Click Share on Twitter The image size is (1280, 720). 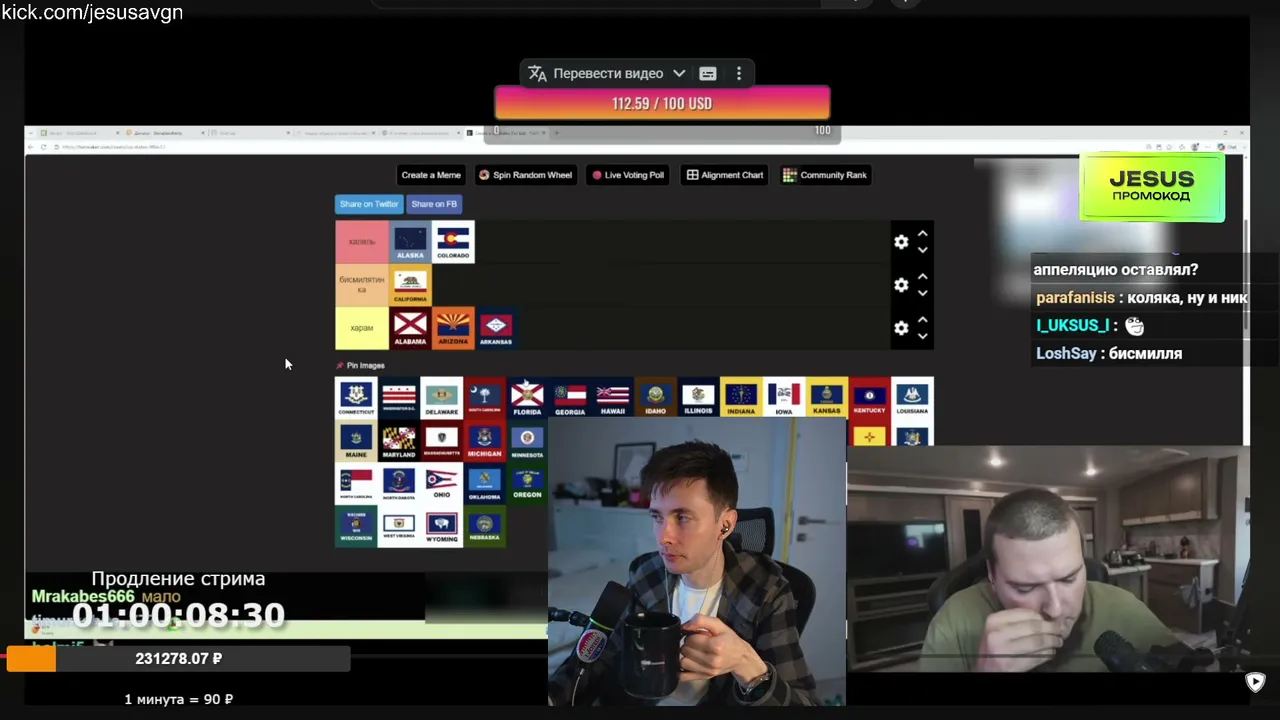[369, 204]
